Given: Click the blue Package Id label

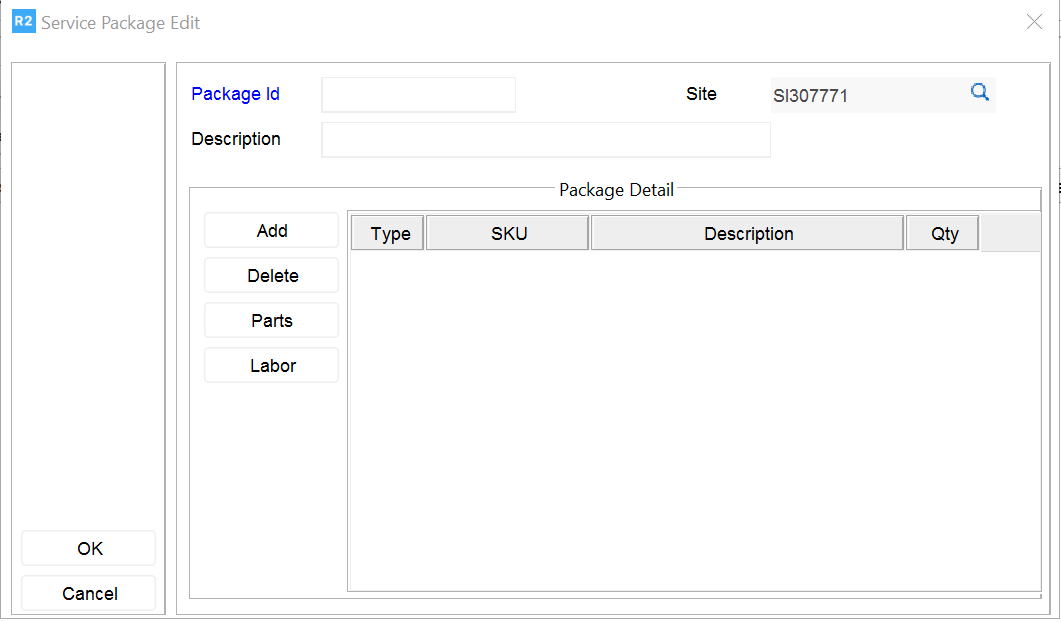Looking at the screenshot, I should tap(235, 94).
